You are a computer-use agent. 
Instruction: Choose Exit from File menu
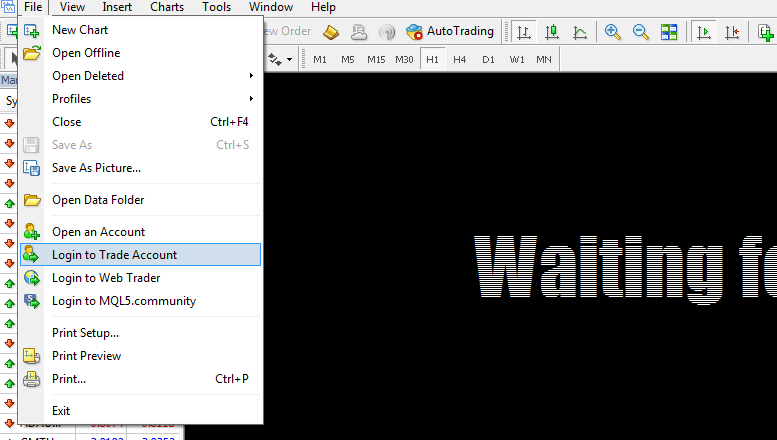pyautogui.click(x=140, y=411)
